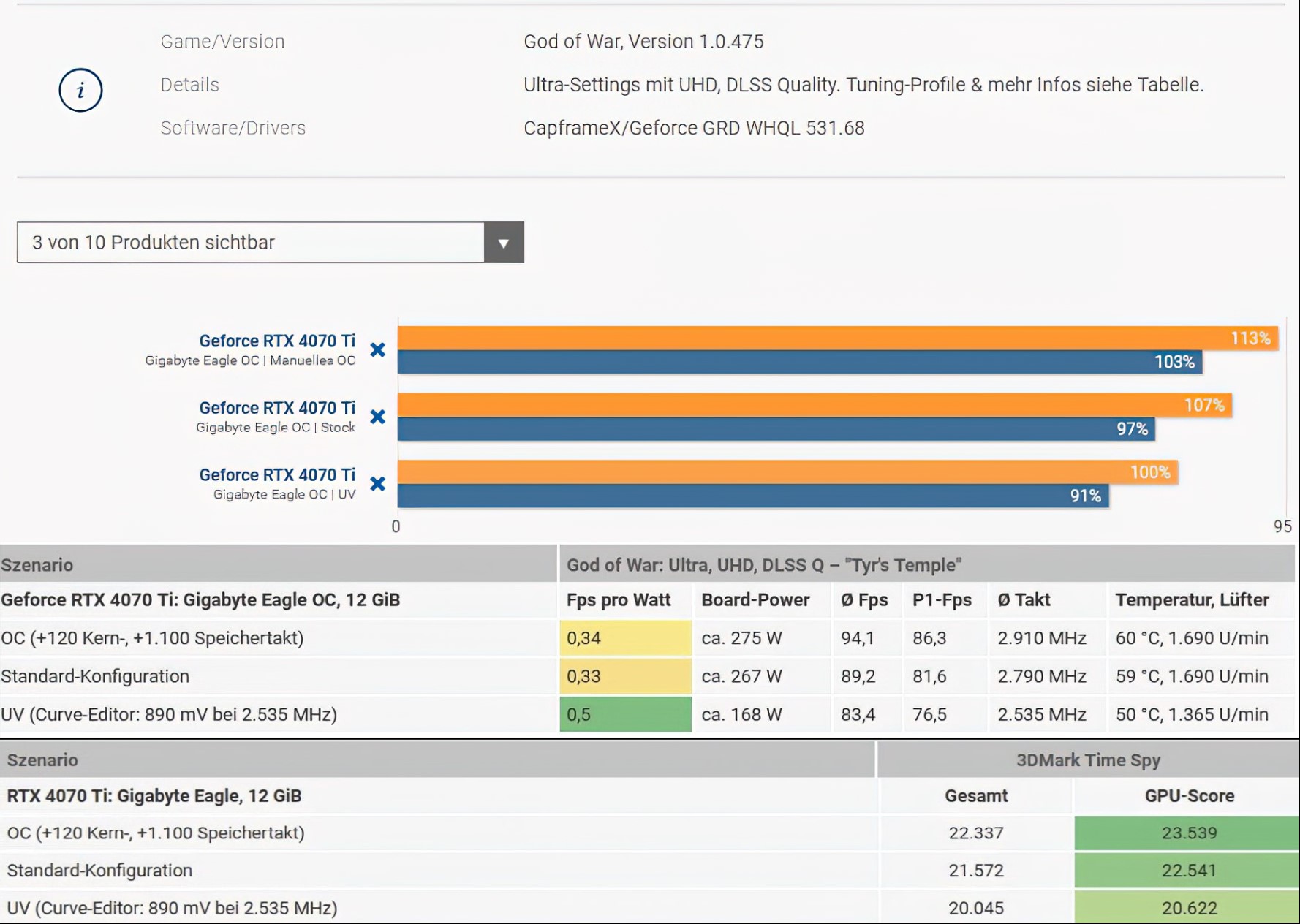This screenshot has height=924, width=1300.
Task: Click the 'ca. 267 W' board power value
Action: [x=741, y=676]
